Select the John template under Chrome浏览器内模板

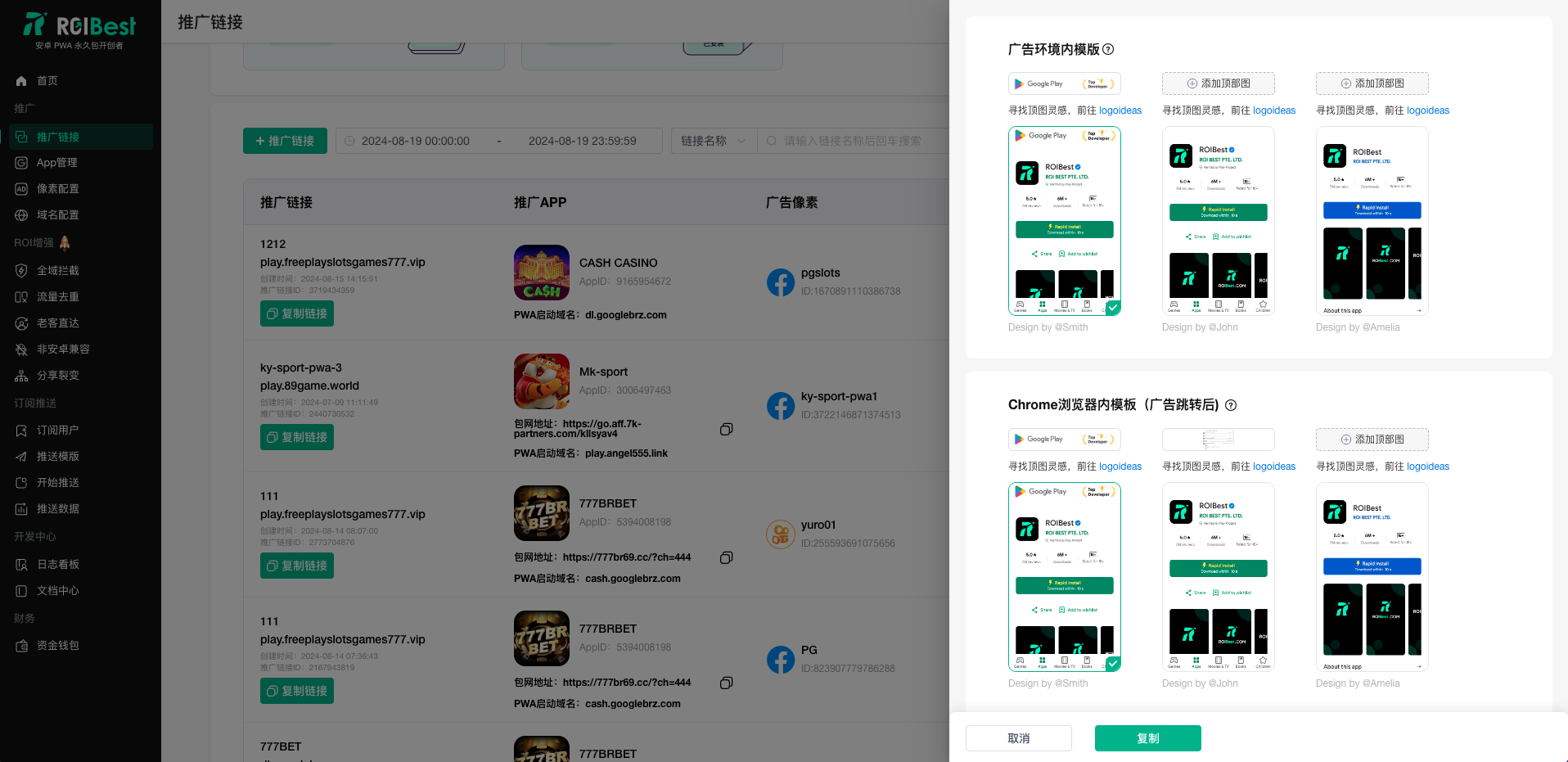click(1219, 577)
